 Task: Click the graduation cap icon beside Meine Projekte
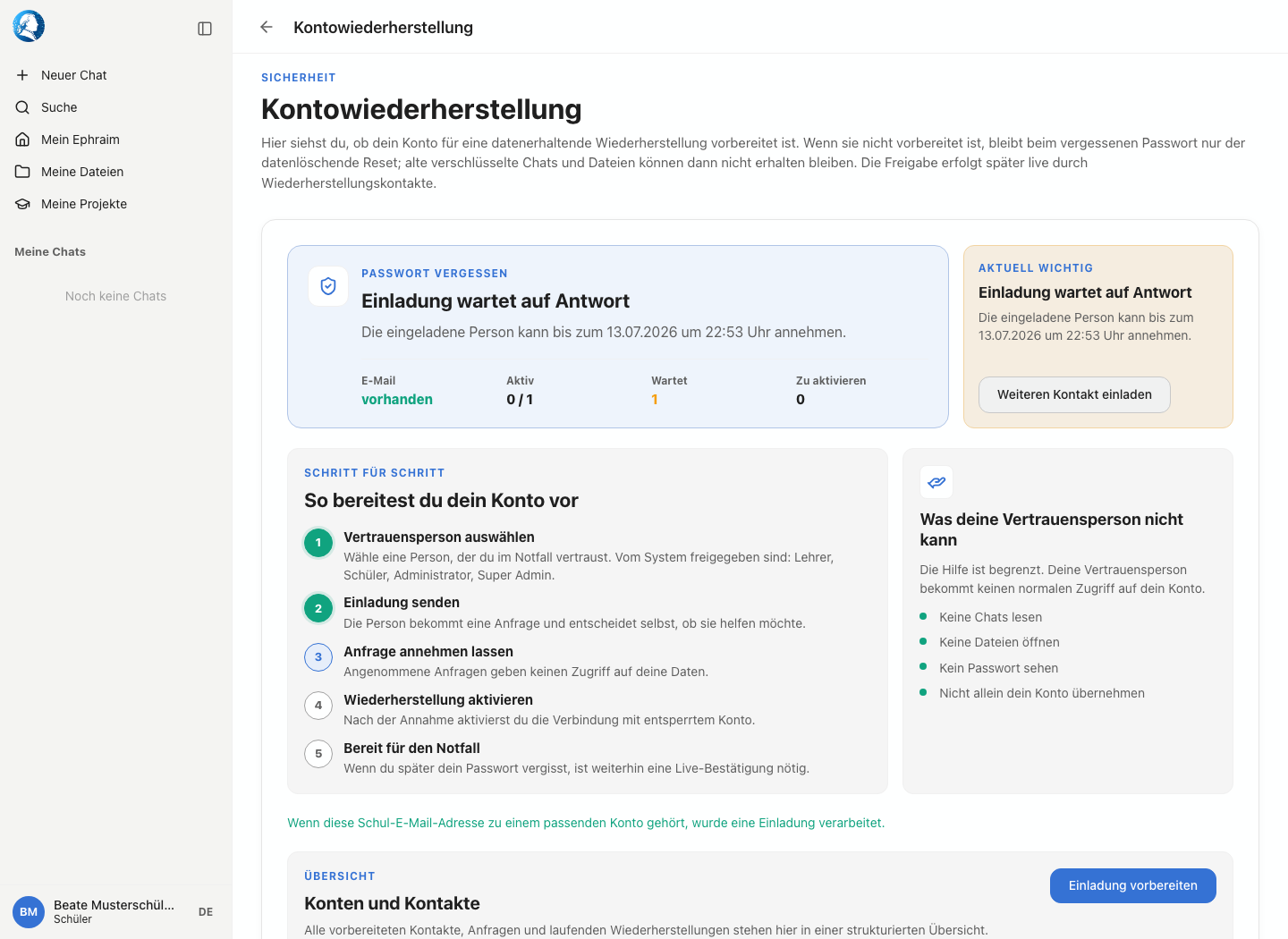coord(22,204)
